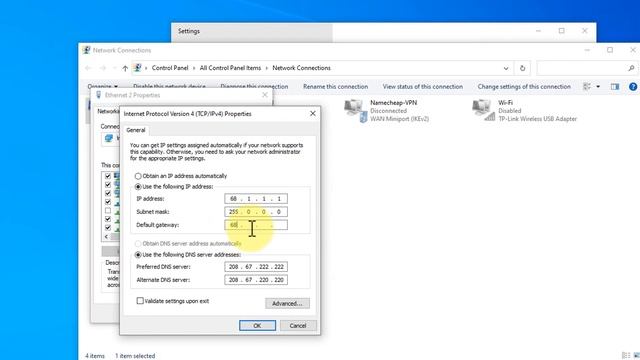Select Use the following DNS server addresses
The width and height of the screenshot is (640, 360).
pos(138,255)
